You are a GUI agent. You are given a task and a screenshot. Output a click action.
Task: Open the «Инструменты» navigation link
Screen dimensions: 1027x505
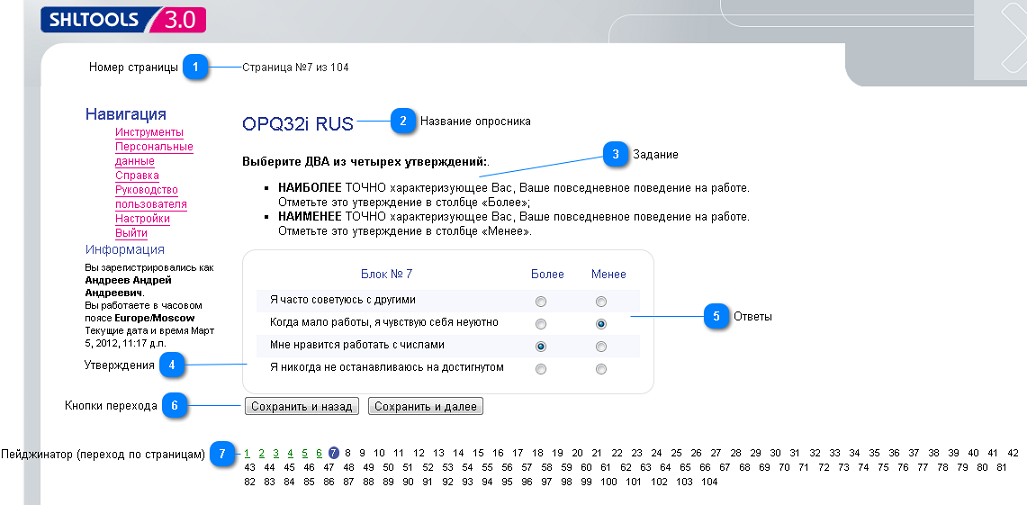click(149, 132)
